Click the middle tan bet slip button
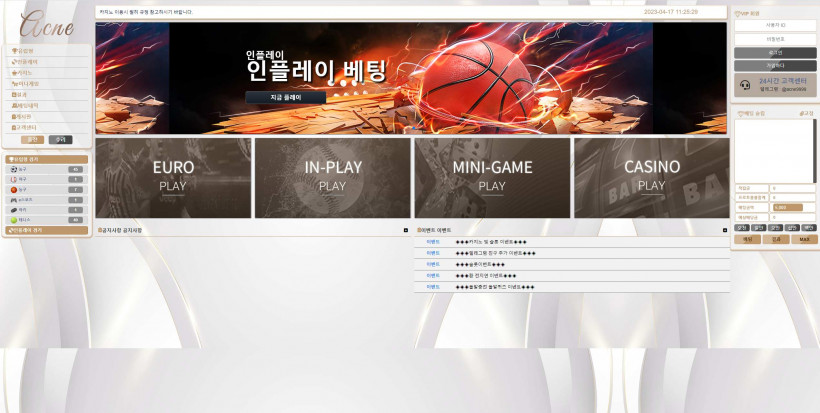 (x=776, y=239)
